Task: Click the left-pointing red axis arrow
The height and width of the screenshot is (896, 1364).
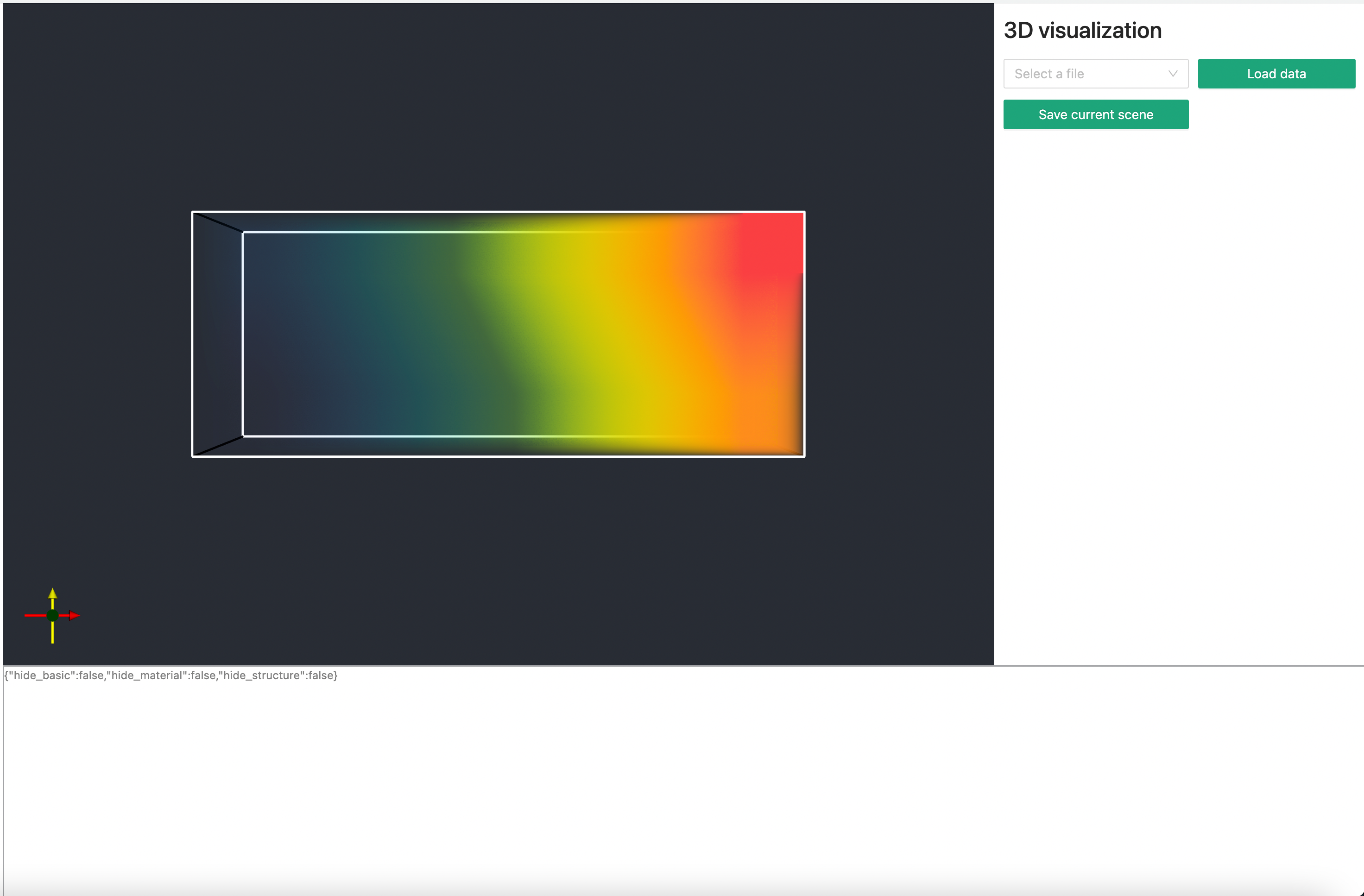Action: pyautogui.click(x=32, y=615)
